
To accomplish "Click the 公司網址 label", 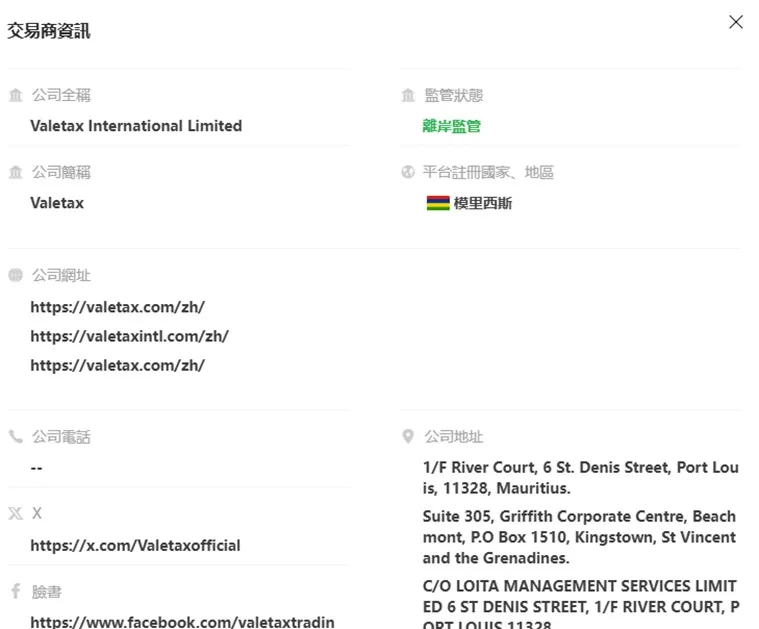I will tap(61, 275).
